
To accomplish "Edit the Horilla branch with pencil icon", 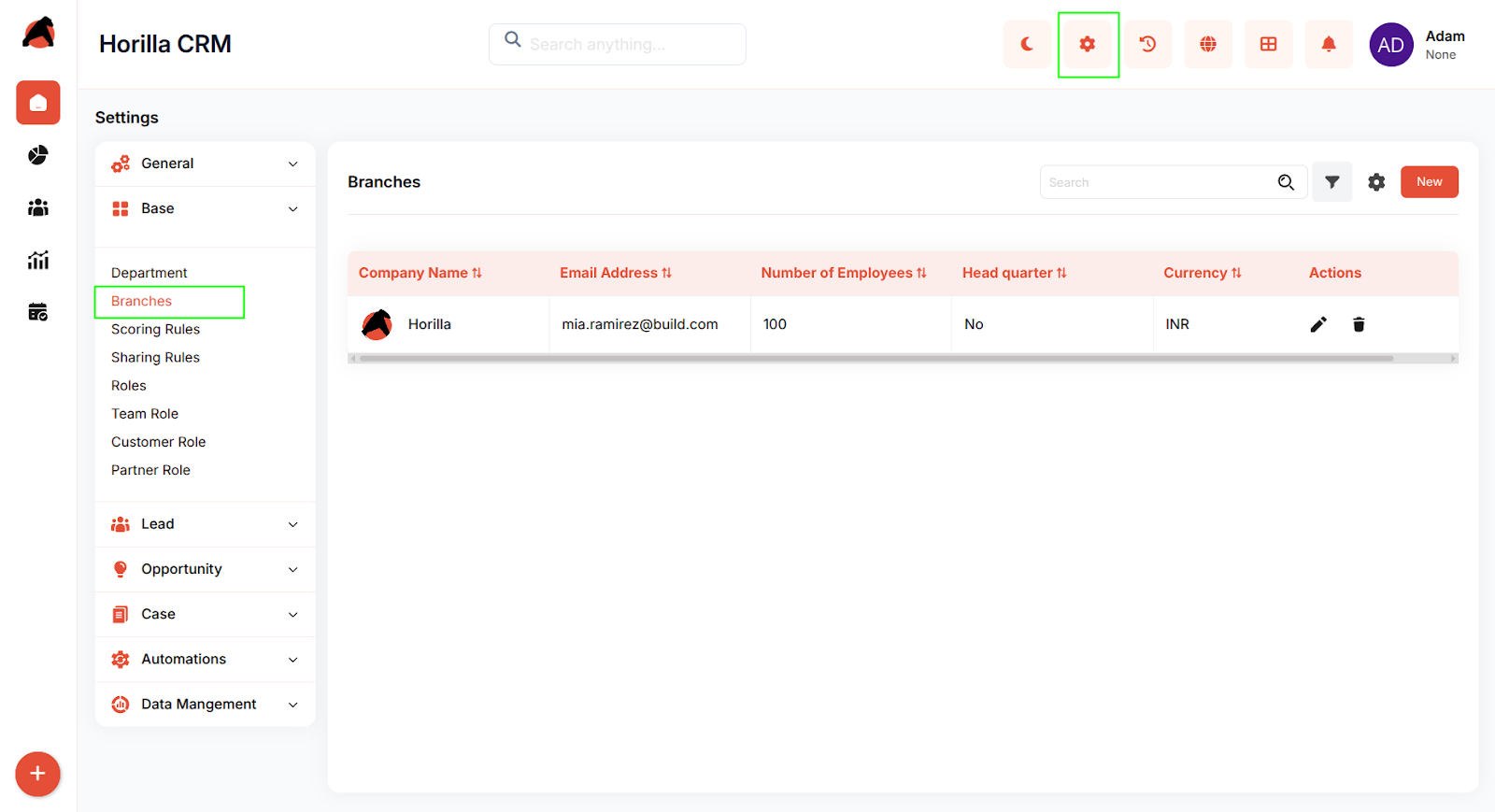I will coord(1318,324).
